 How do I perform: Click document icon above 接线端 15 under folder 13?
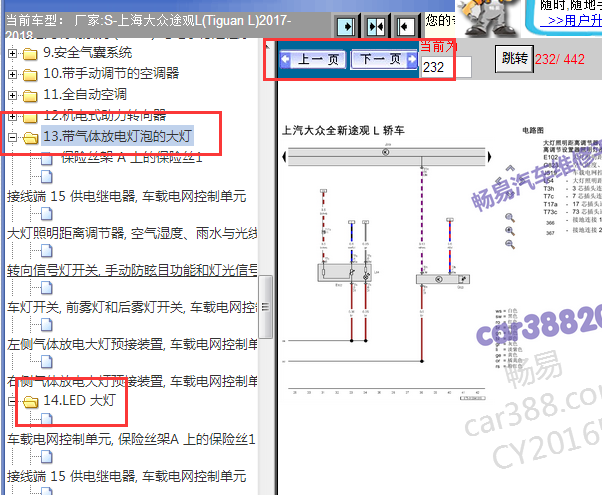click(46, 177)
